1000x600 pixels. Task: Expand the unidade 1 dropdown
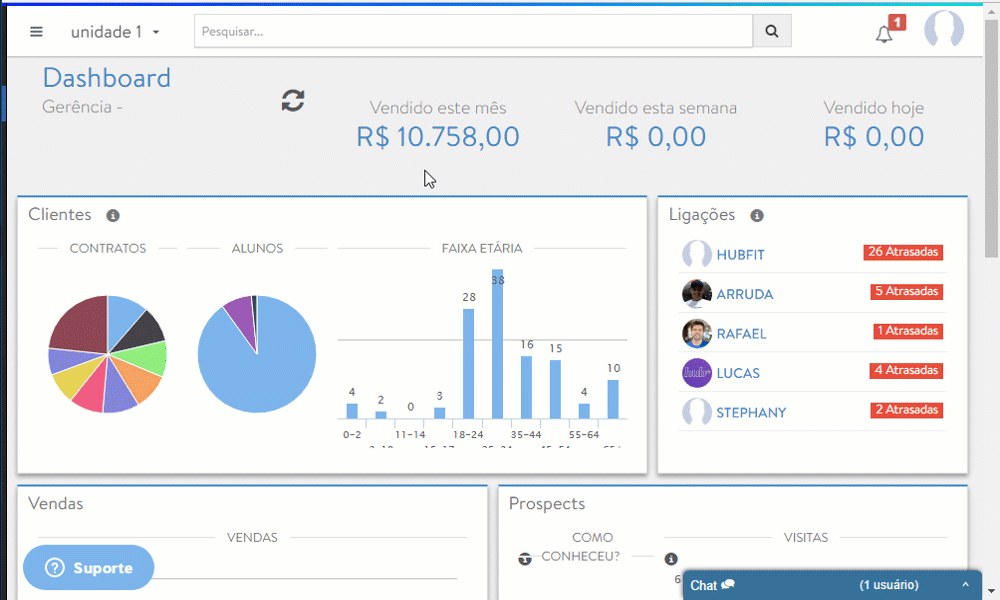point(116,32)
